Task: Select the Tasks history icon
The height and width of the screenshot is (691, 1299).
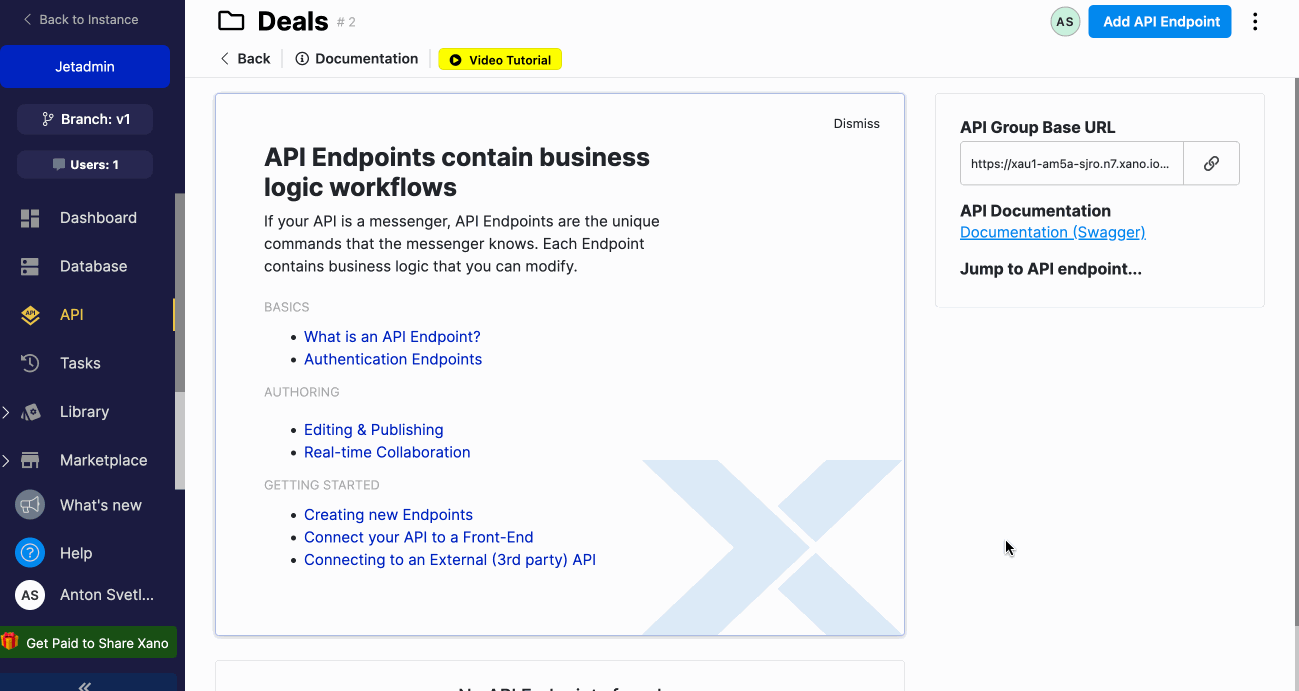Action: point(30,363)
